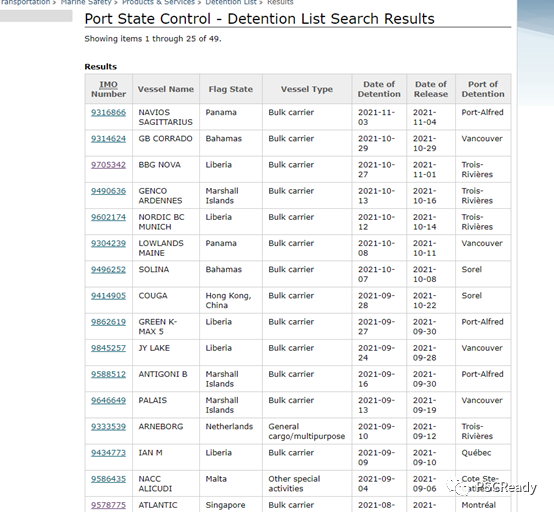Click the IMO Number column header

click(108, 89)
